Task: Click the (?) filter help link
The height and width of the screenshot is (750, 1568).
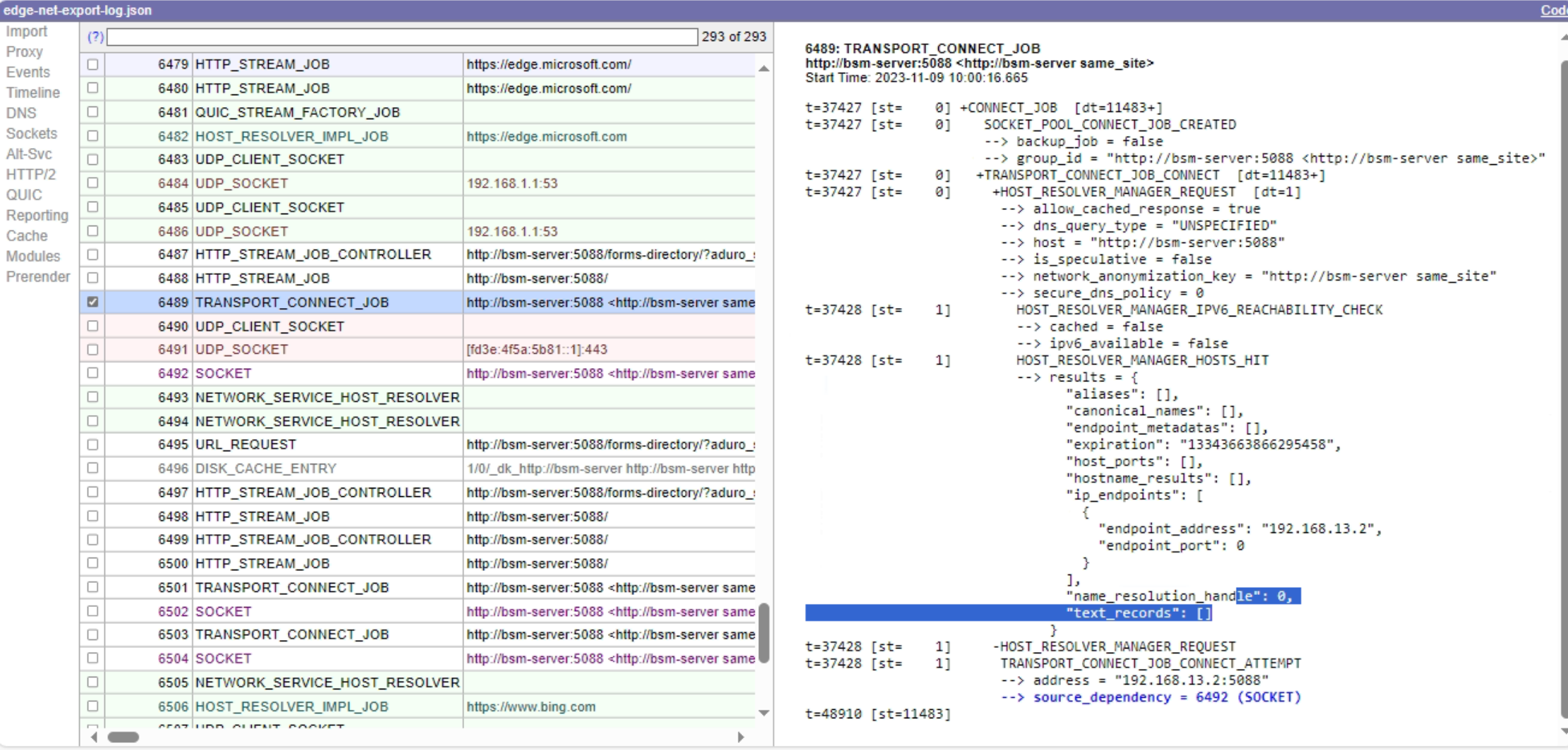Action: tap(95, 37)
